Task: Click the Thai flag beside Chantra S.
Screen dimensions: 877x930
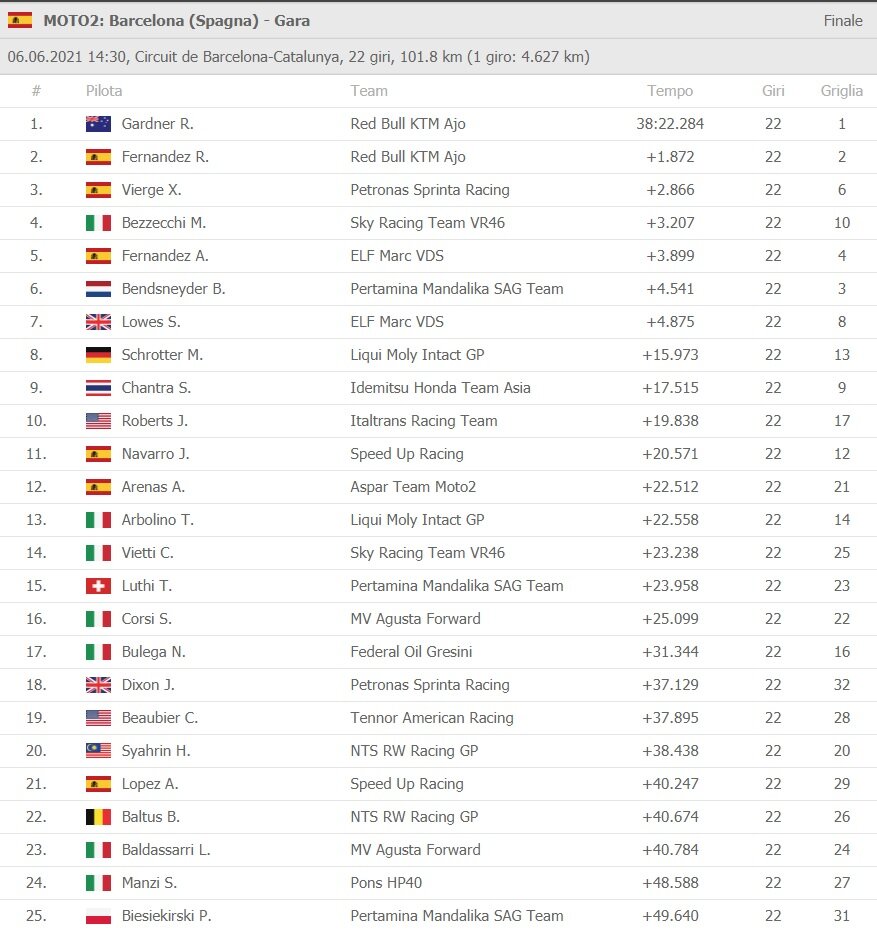Action: (x=98, y=388)
